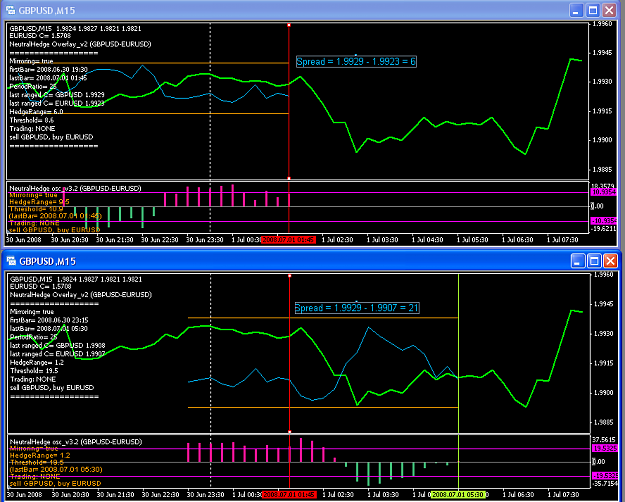Screen dimensions: 625x502
Task: Click orange '(lastBar= 2008.07.01 01:45)' text
Action: (55, 216)
